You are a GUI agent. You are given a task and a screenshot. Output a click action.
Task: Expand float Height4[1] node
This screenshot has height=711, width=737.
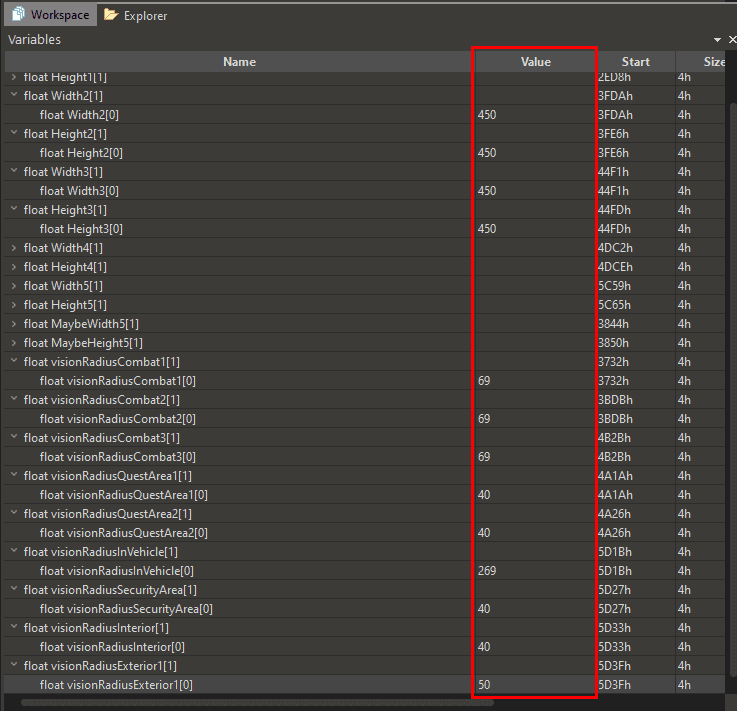(x=14, y=267)
